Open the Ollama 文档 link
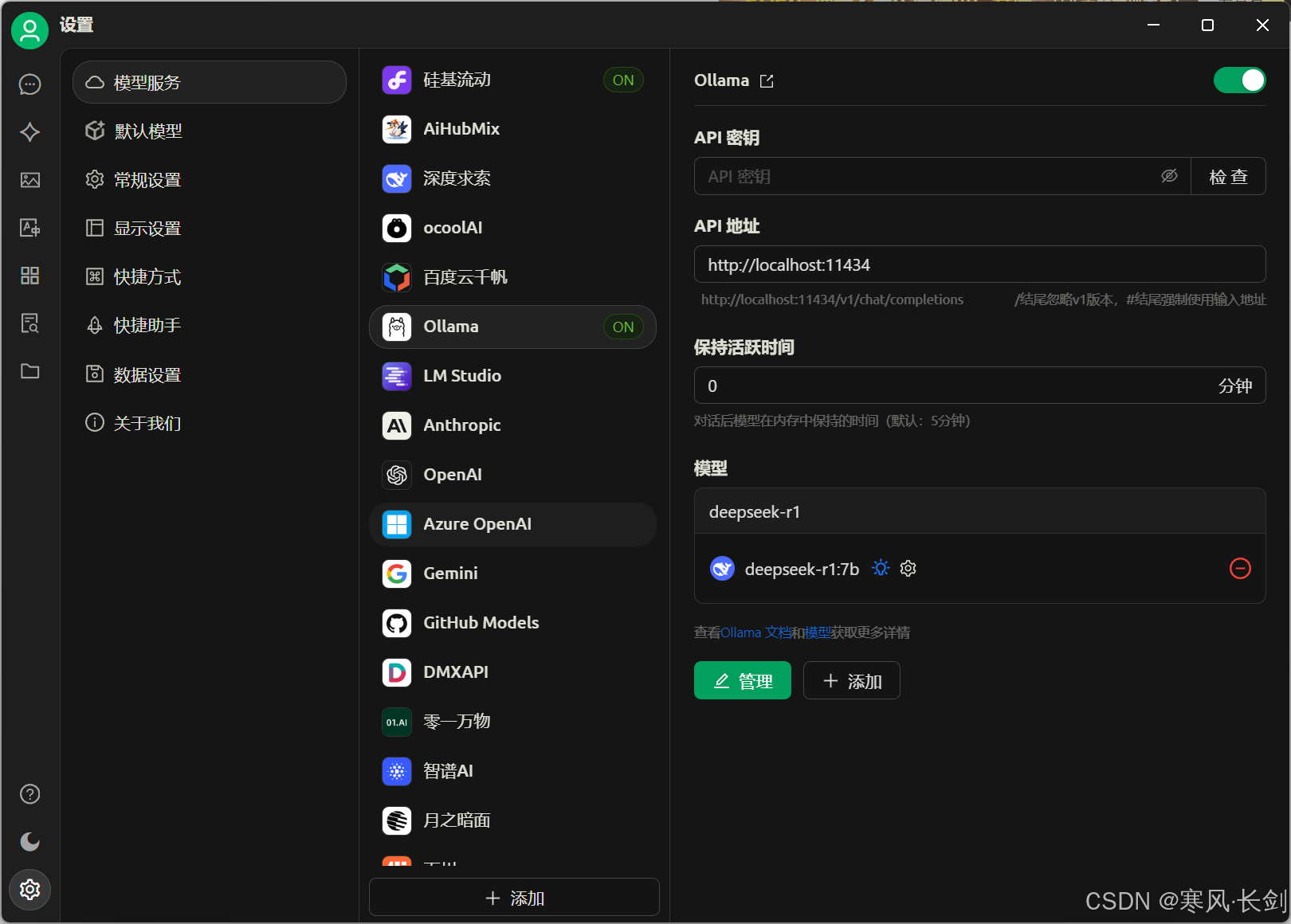This screenshot has width=1291, height=924. pos(756,632)
